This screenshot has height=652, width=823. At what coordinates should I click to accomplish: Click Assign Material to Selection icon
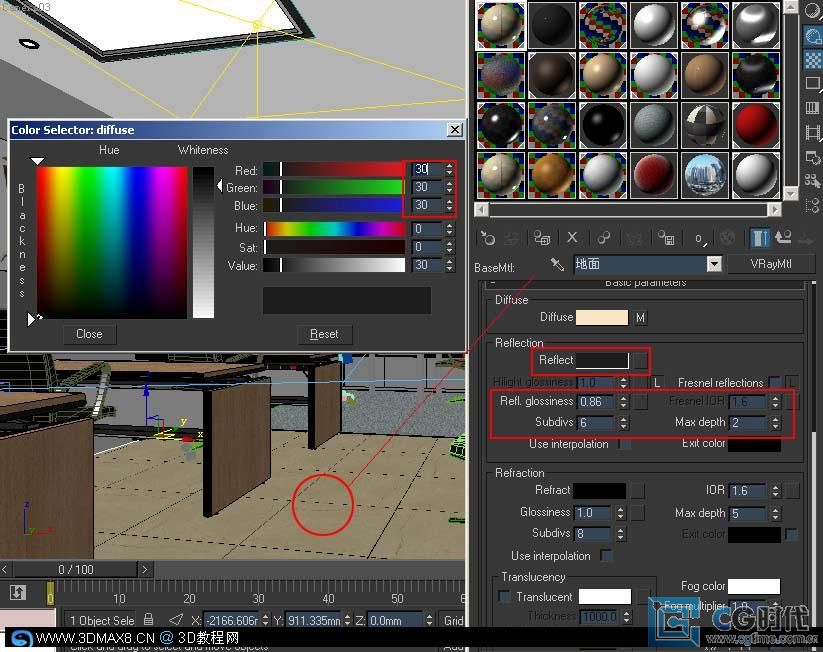pyautogui.click(x=541, y=239)
